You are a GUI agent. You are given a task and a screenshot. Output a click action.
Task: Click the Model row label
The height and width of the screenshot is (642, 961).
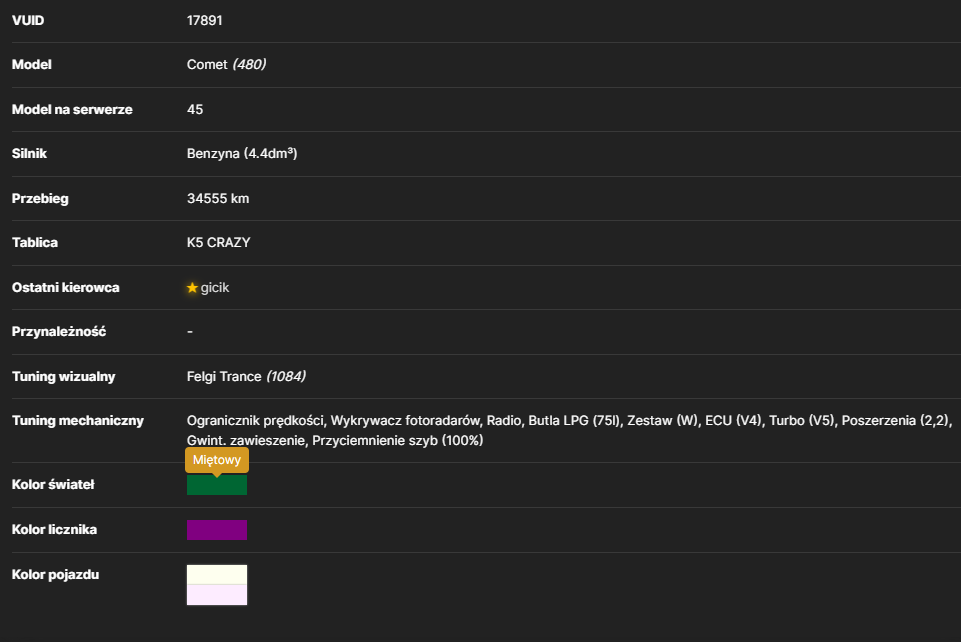point(32,64)
